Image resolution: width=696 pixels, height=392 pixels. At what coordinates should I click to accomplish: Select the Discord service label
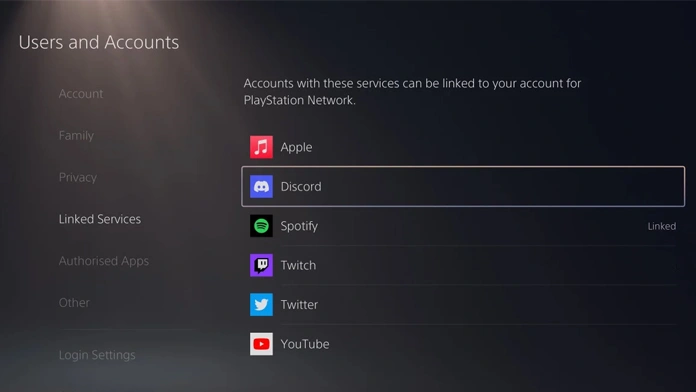[301, 186]
